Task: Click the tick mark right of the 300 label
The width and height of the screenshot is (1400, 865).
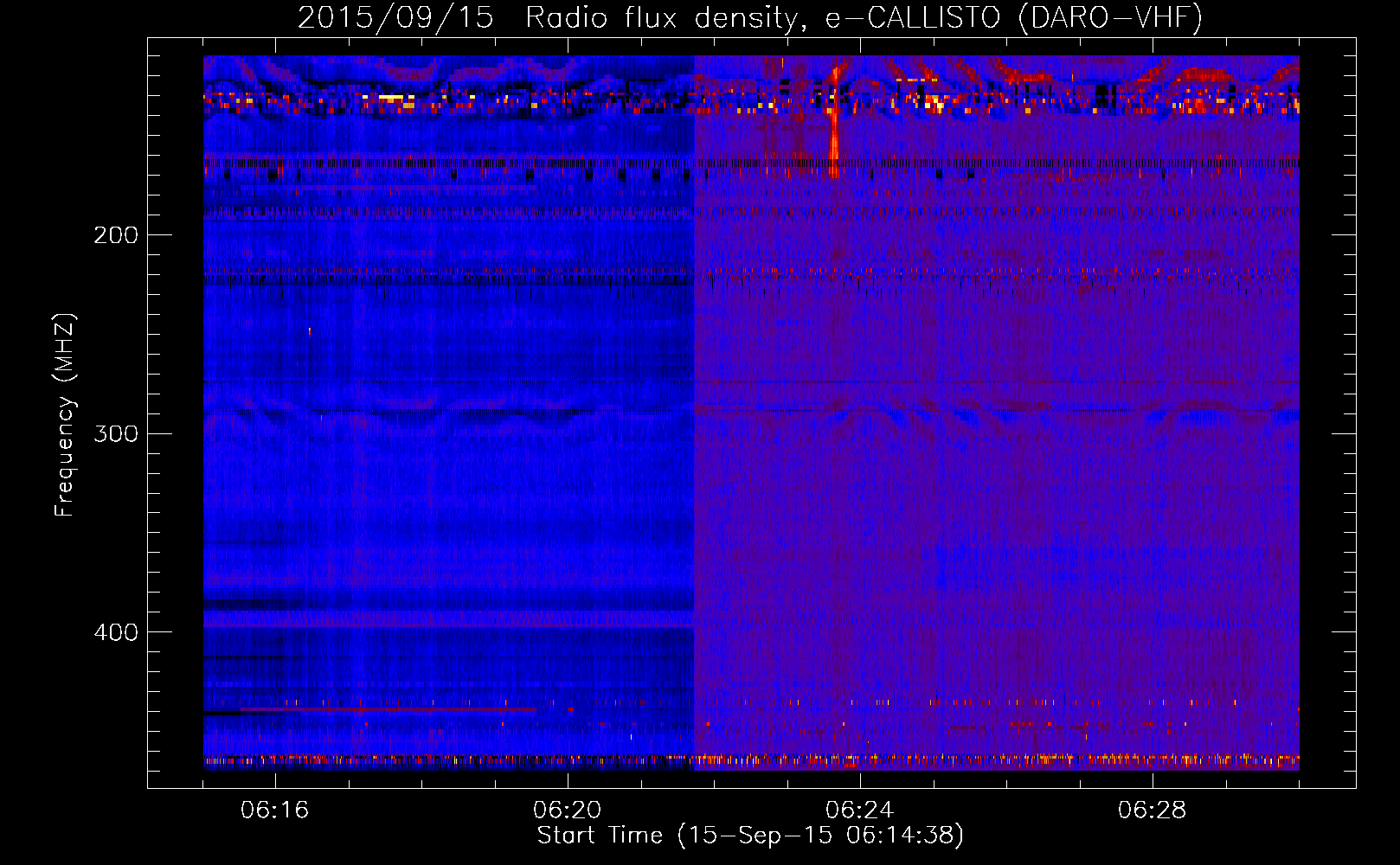Action: click(156, 432)
